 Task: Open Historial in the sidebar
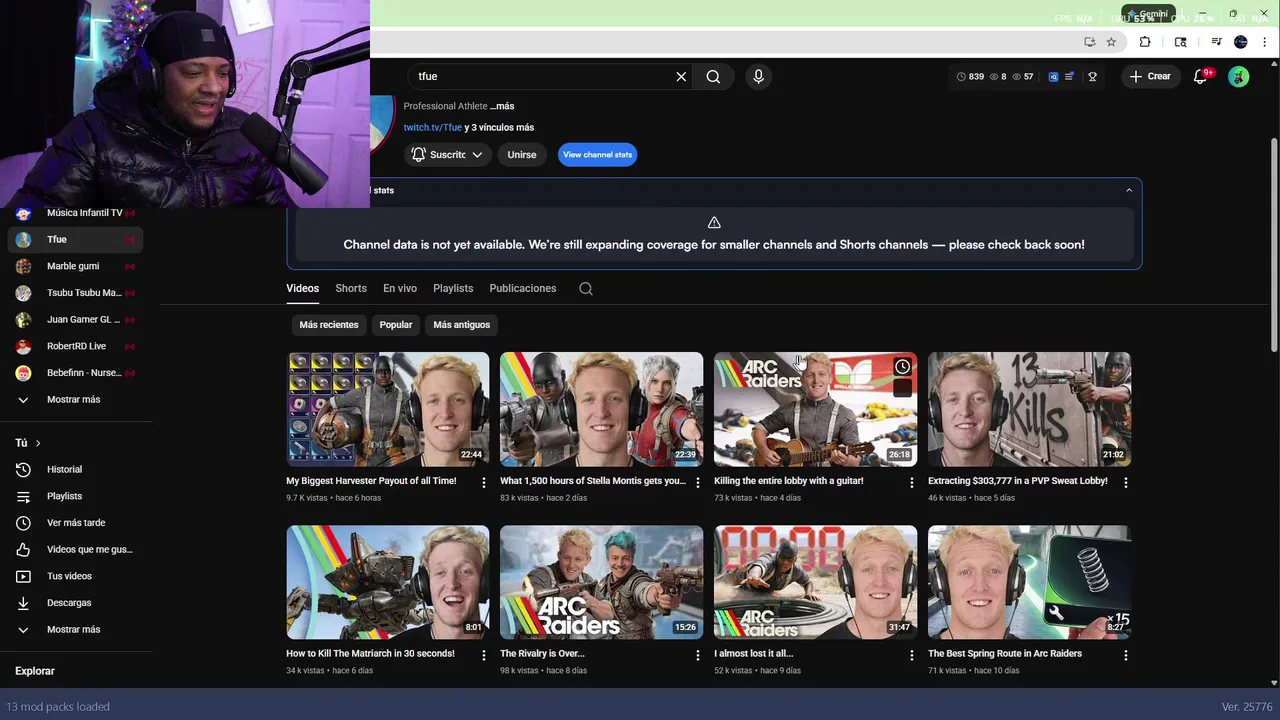click(76, 469)
